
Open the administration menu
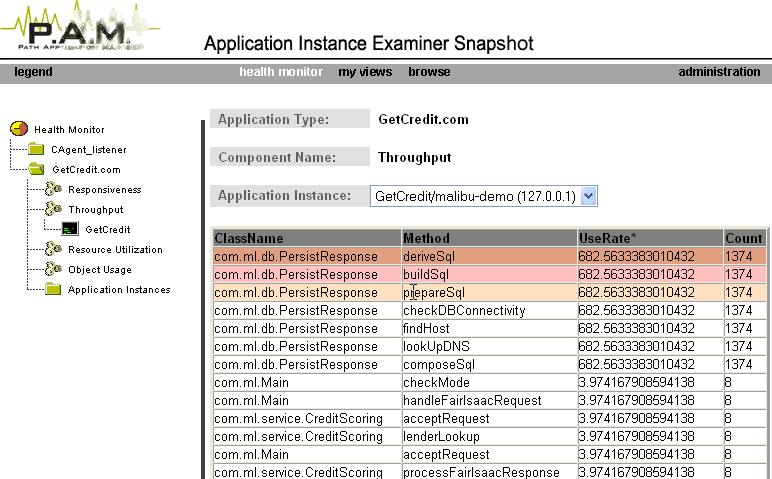click(x=719, y=72)
